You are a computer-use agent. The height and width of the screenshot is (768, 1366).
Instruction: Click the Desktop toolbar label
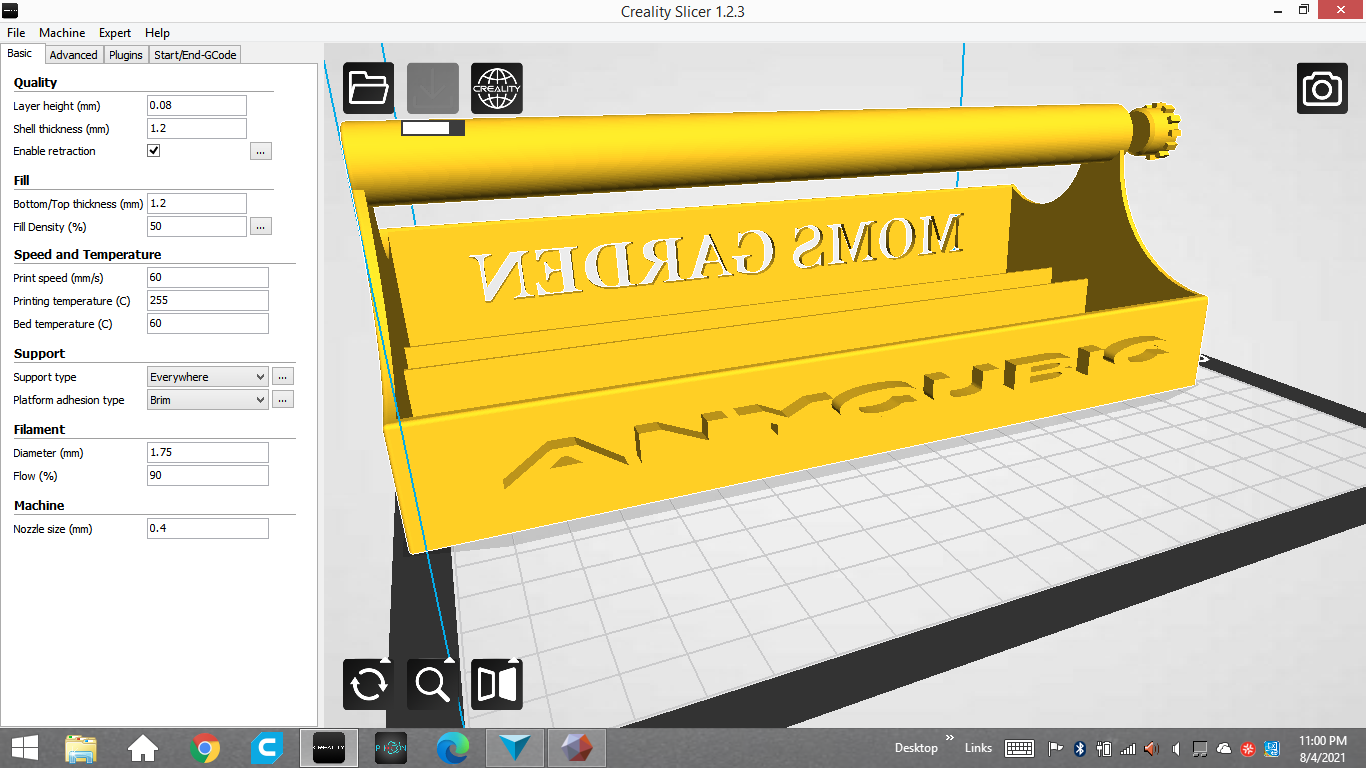tap(916, 748)
